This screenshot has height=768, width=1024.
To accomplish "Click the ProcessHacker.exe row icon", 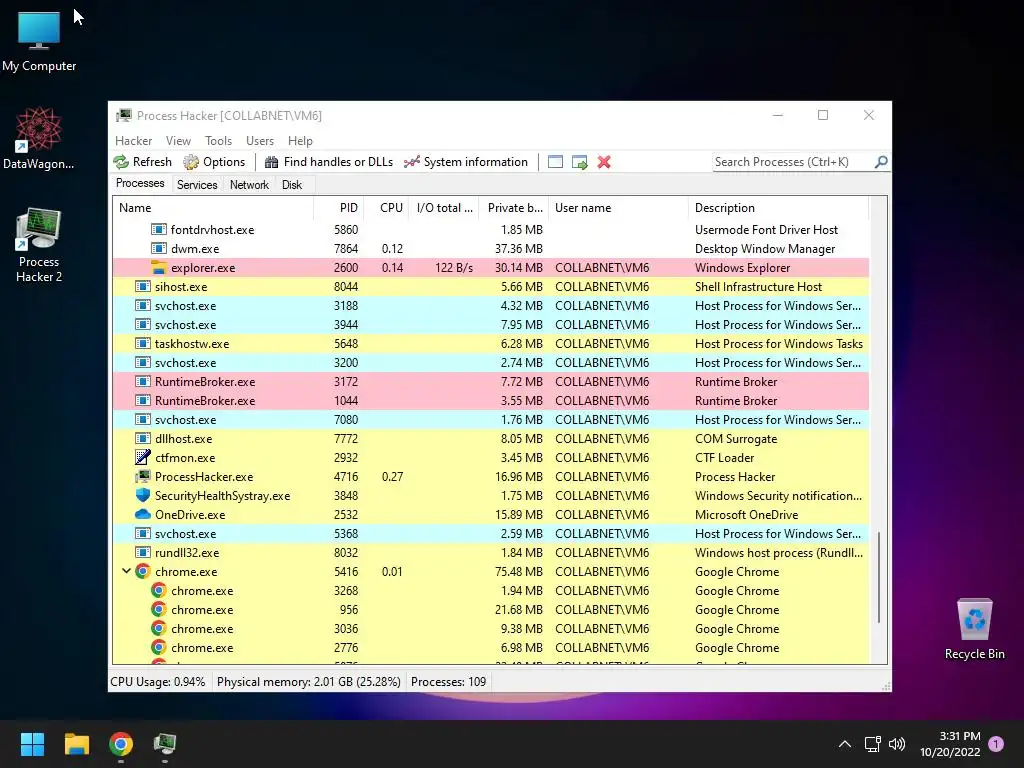I will point(142,476).
